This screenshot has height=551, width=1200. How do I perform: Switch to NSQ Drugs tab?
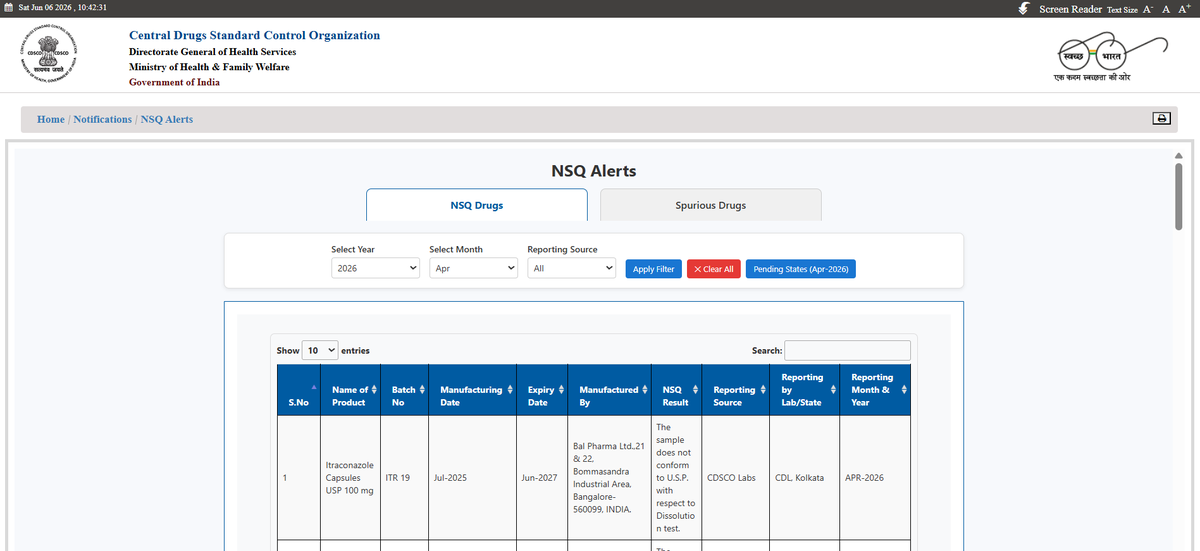tap(477, 205)
